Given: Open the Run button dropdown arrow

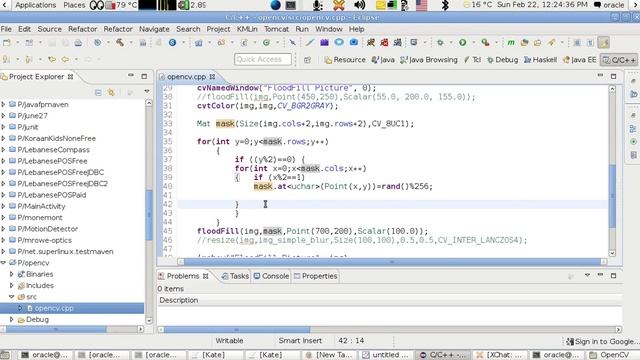Looking at the screenshot, I should click(x=473, y=42).
